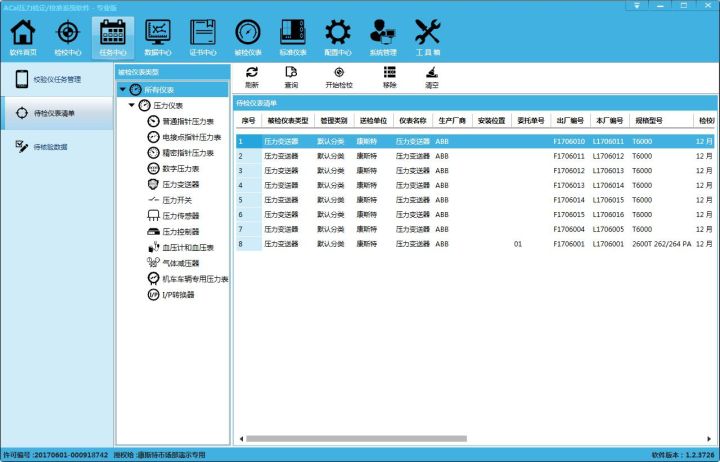Click the horizontal scrollbar below table
This screenshot has height=462, width=720.
pyautogui.click(x=400, y=438)
